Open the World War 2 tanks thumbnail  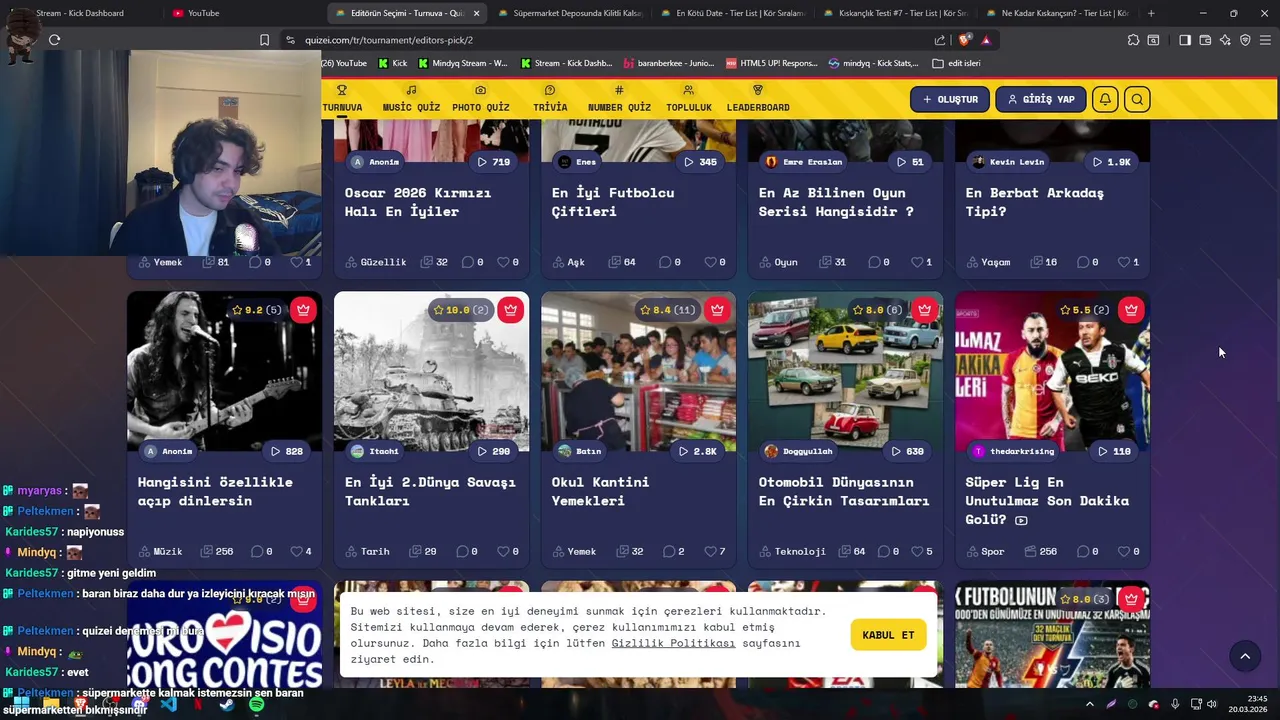pos(431,372)
